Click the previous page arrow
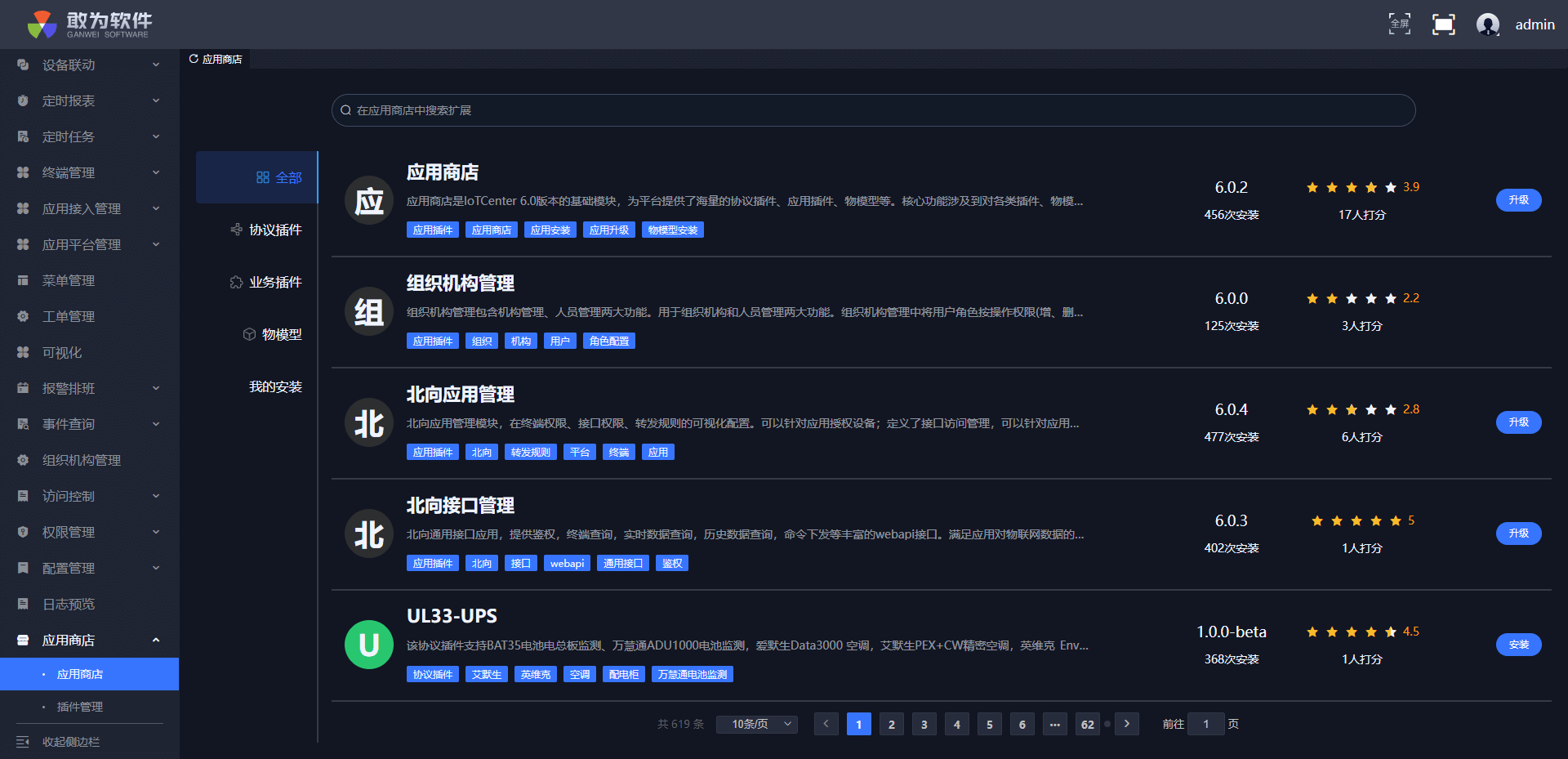 (826, 724)
